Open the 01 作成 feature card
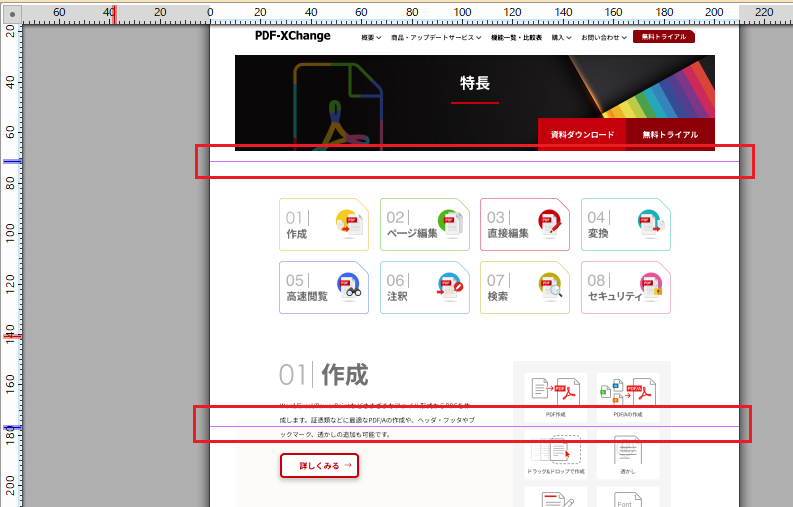Image resolution: width=793 pixels, height=507 pixels. [324, 225]
